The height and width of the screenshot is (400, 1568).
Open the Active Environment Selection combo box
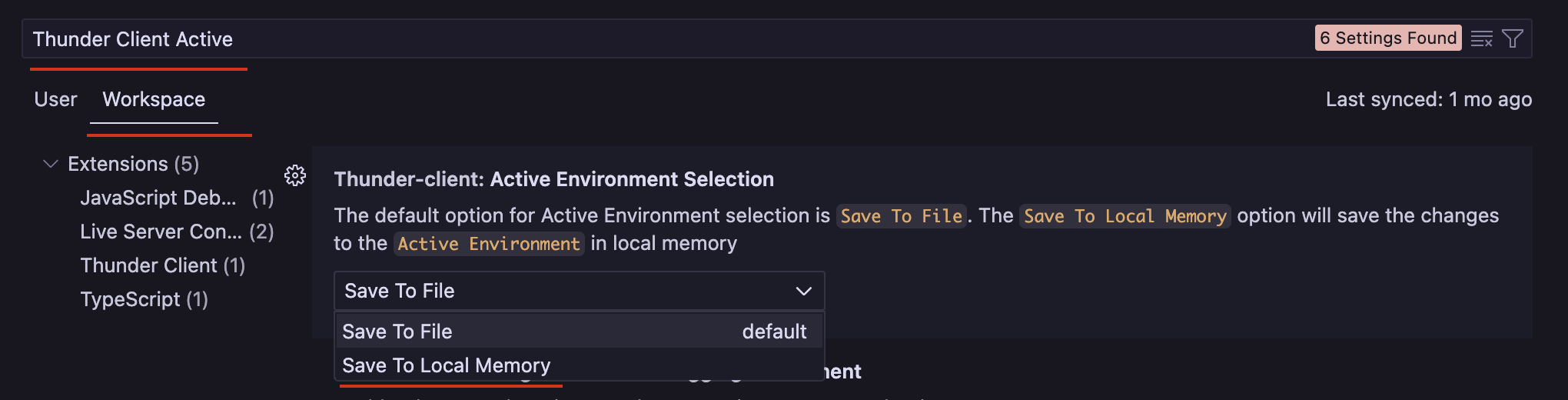pos(579,291)
